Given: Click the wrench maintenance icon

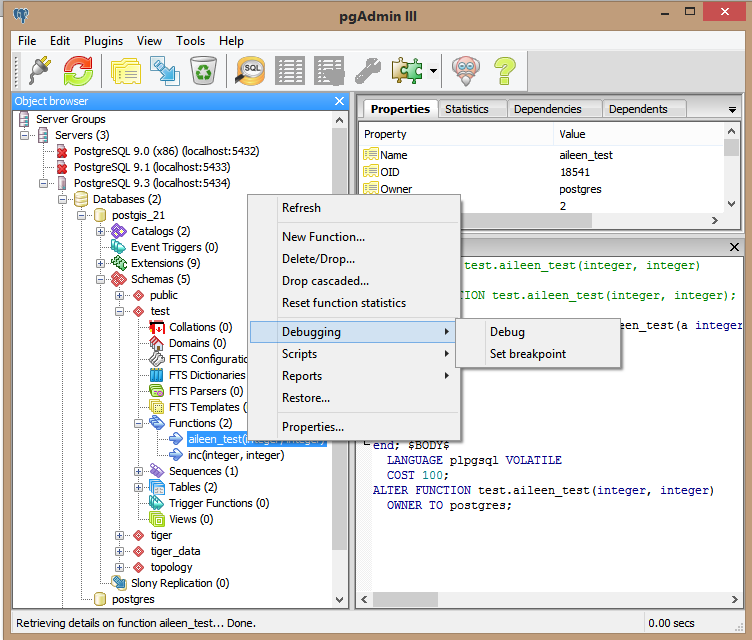Looking at the screenshot, I should click(x=367, y=70).
